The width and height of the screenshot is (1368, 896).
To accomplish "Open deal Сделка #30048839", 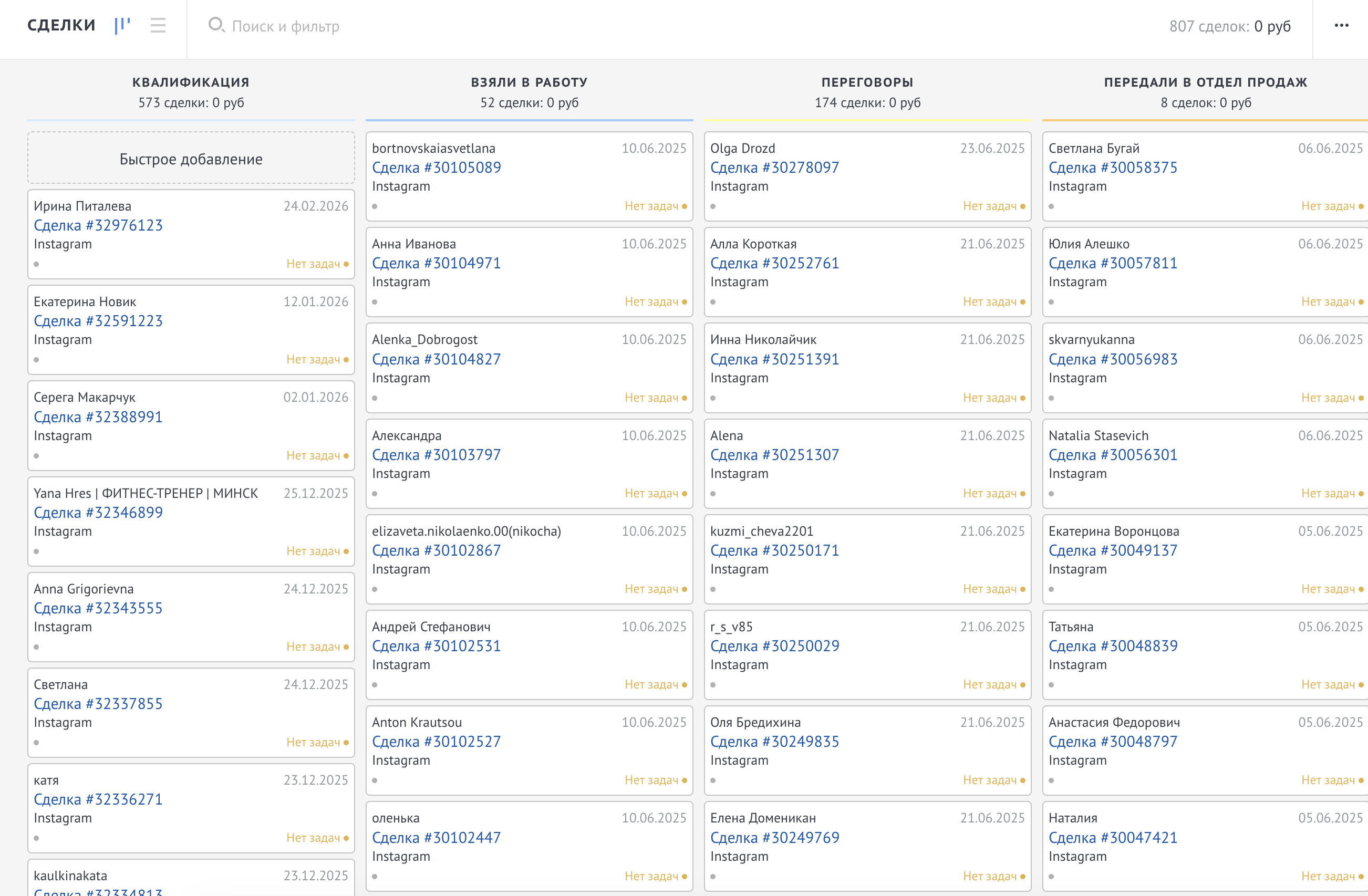I will (x=1113, y=646).
